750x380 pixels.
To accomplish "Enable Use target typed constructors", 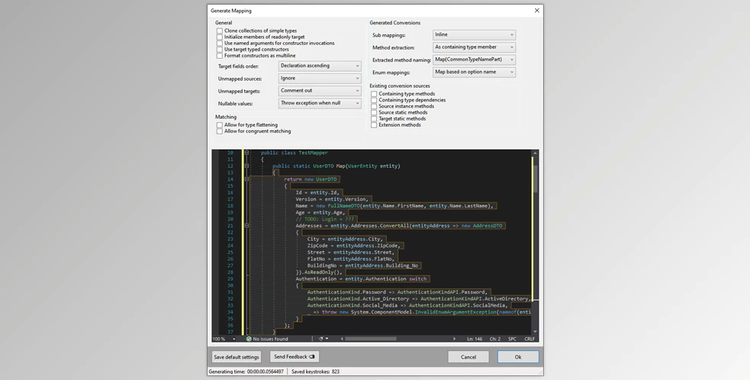I will (x=220, y=49).
